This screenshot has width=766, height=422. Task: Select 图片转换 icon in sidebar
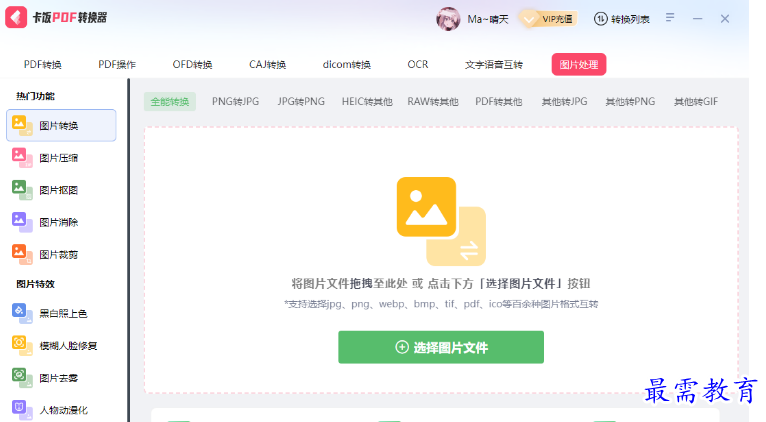(x=22, y=126)
